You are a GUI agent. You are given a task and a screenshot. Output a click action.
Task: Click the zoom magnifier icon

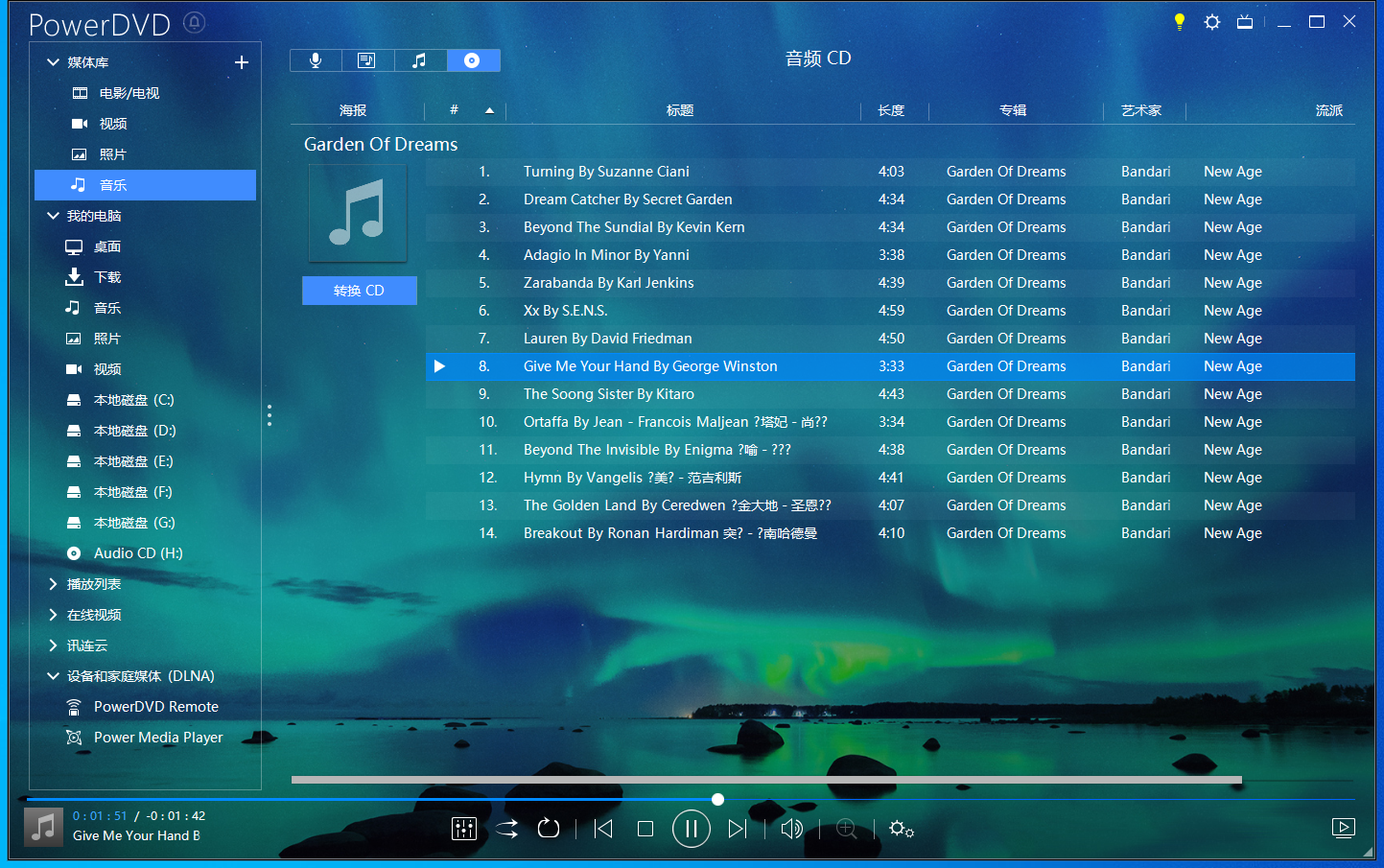coord(847,829)
